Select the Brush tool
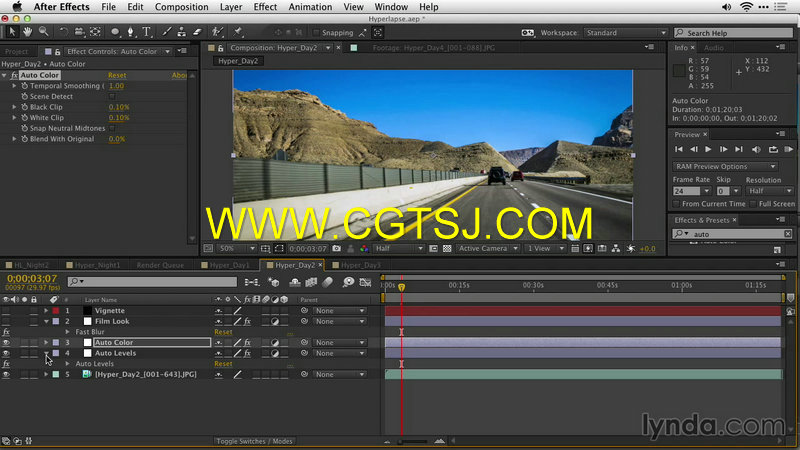 point(166,32)
